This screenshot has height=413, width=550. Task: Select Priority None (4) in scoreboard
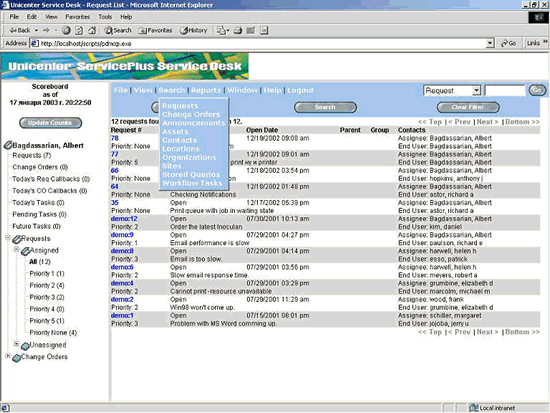[x=53, y=332]
